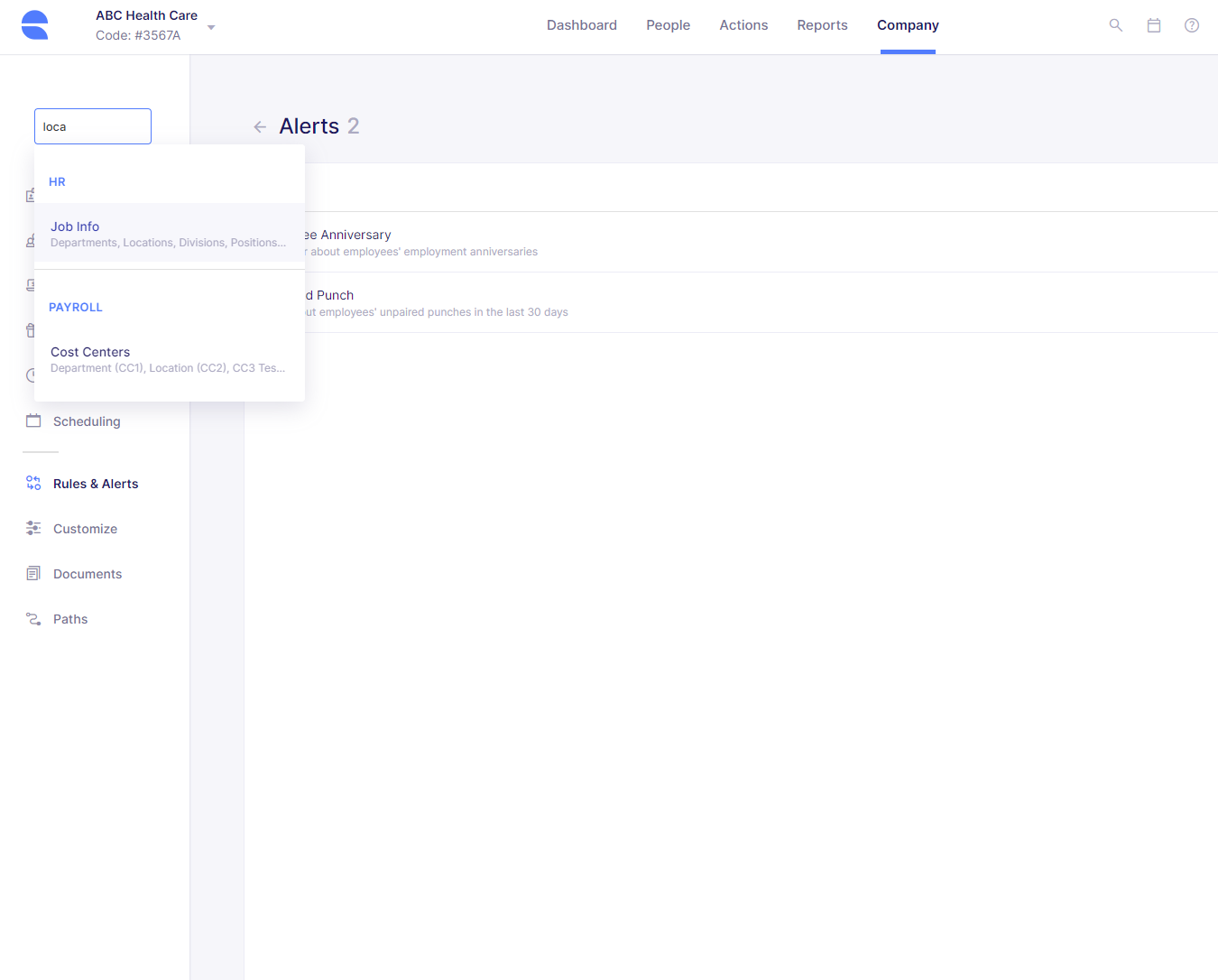Click the Code: #3567A label

pos(138,35)
